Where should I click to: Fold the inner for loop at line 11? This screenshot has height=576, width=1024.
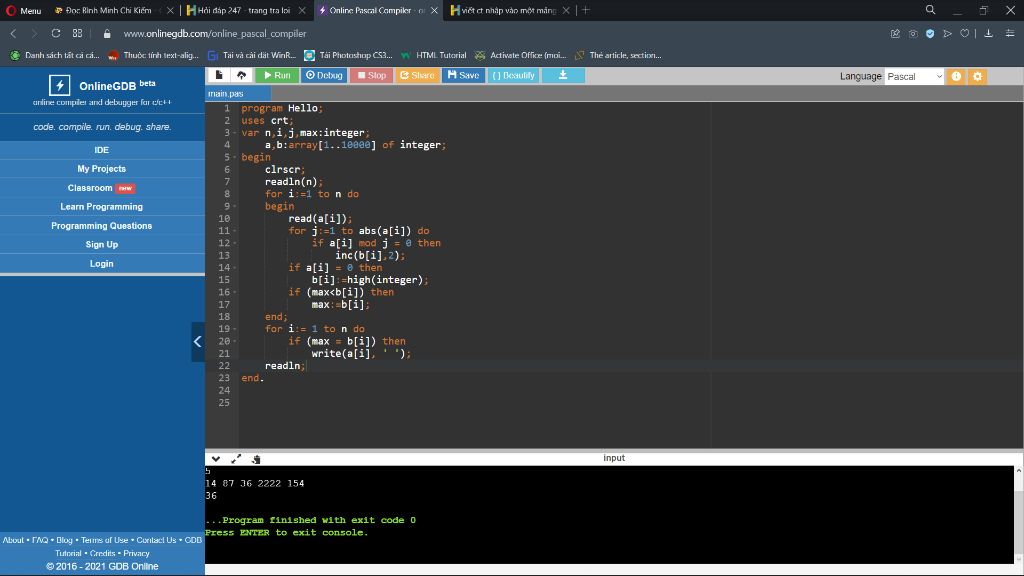click(x=235, y=231)
